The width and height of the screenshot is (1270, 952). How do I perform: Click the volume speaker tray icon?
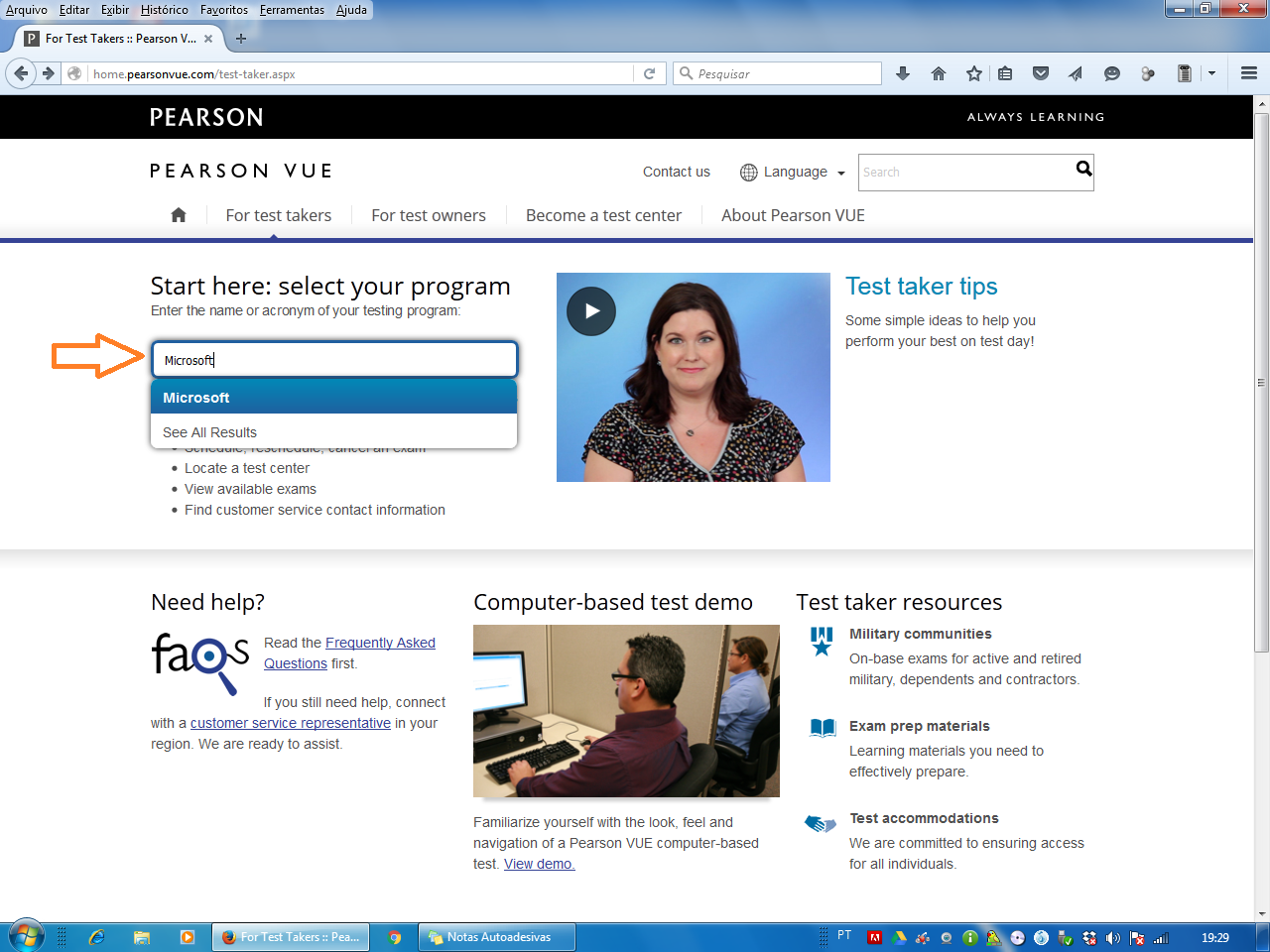(x=1112, y=938)
